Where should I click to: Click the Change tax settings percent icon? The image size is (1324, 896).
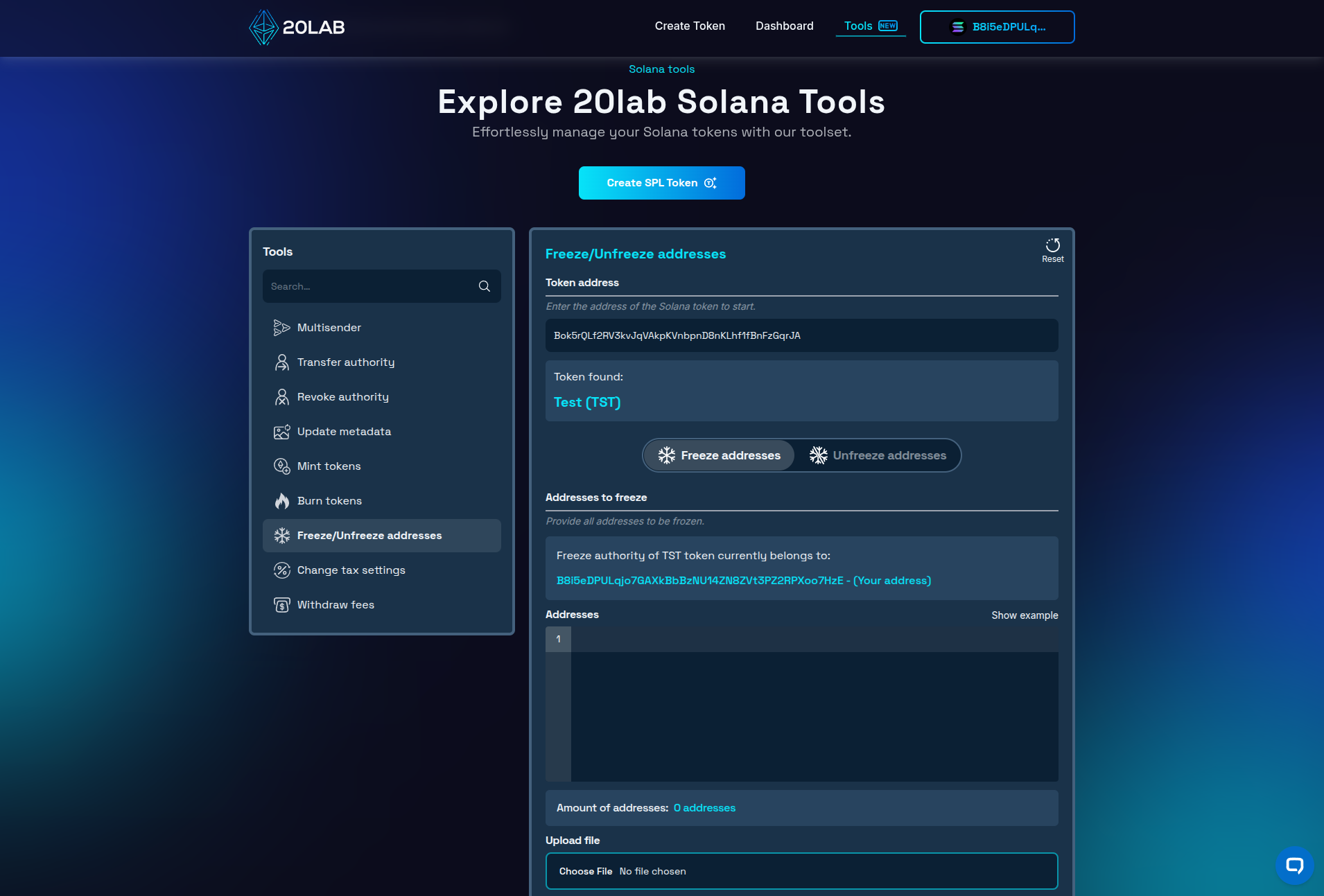(x=281, y=570)
